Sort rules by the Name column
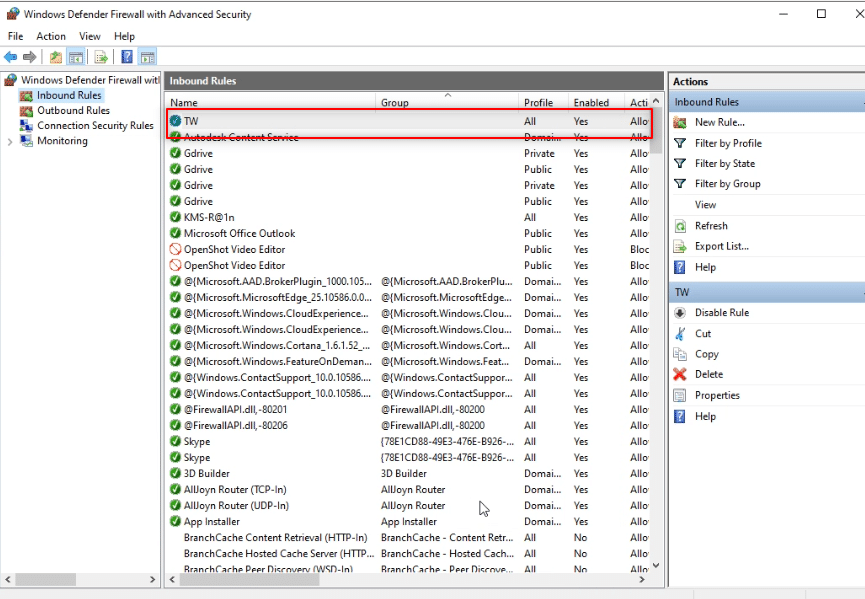 (x=271, y=103)
